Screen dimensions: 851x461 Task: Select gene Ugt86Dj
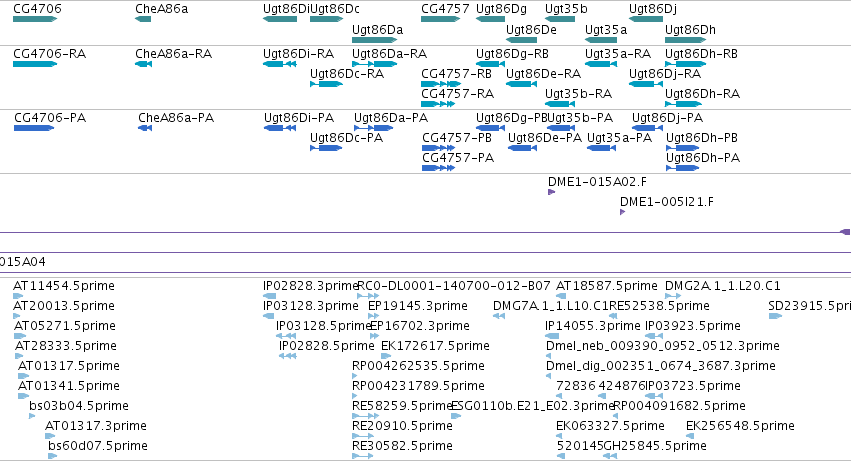(x=646, y=19)
